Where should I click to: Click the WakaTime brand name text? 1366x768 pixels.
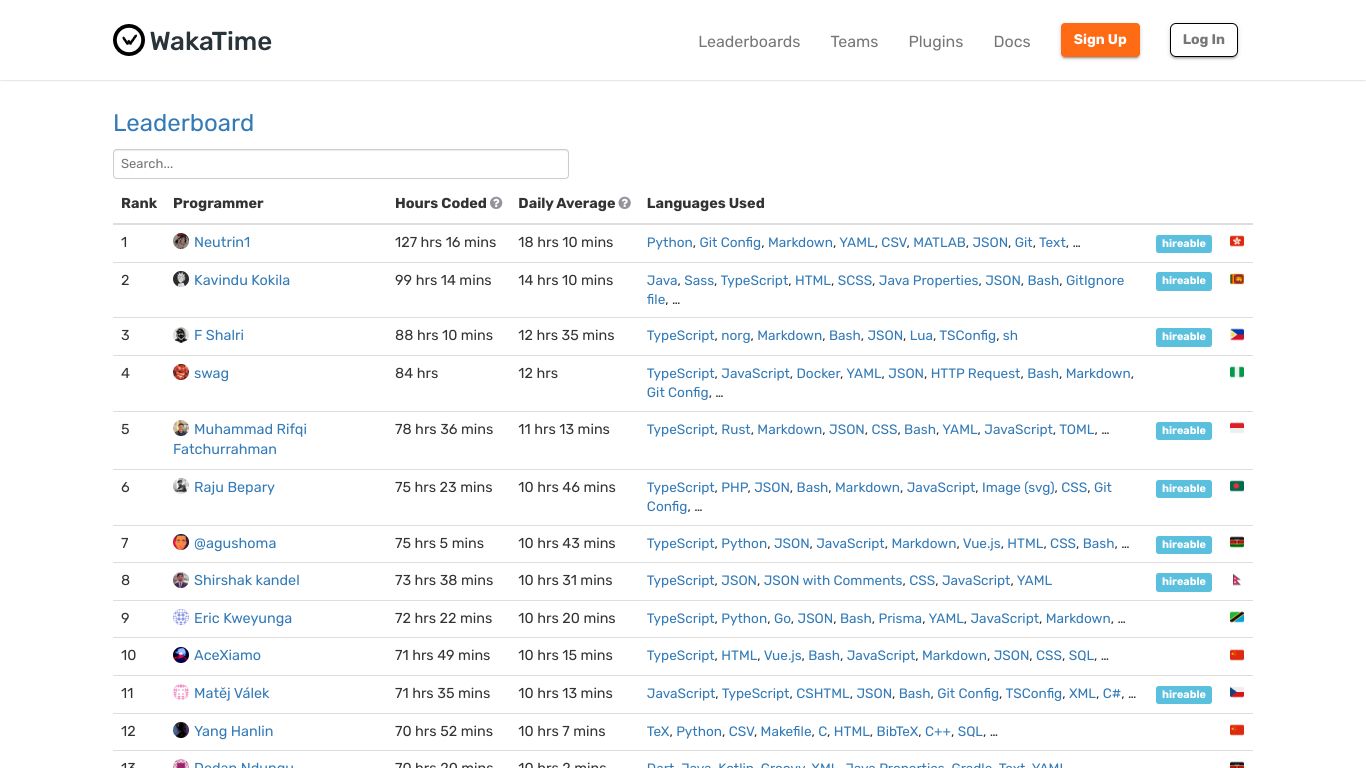(211, 41)
